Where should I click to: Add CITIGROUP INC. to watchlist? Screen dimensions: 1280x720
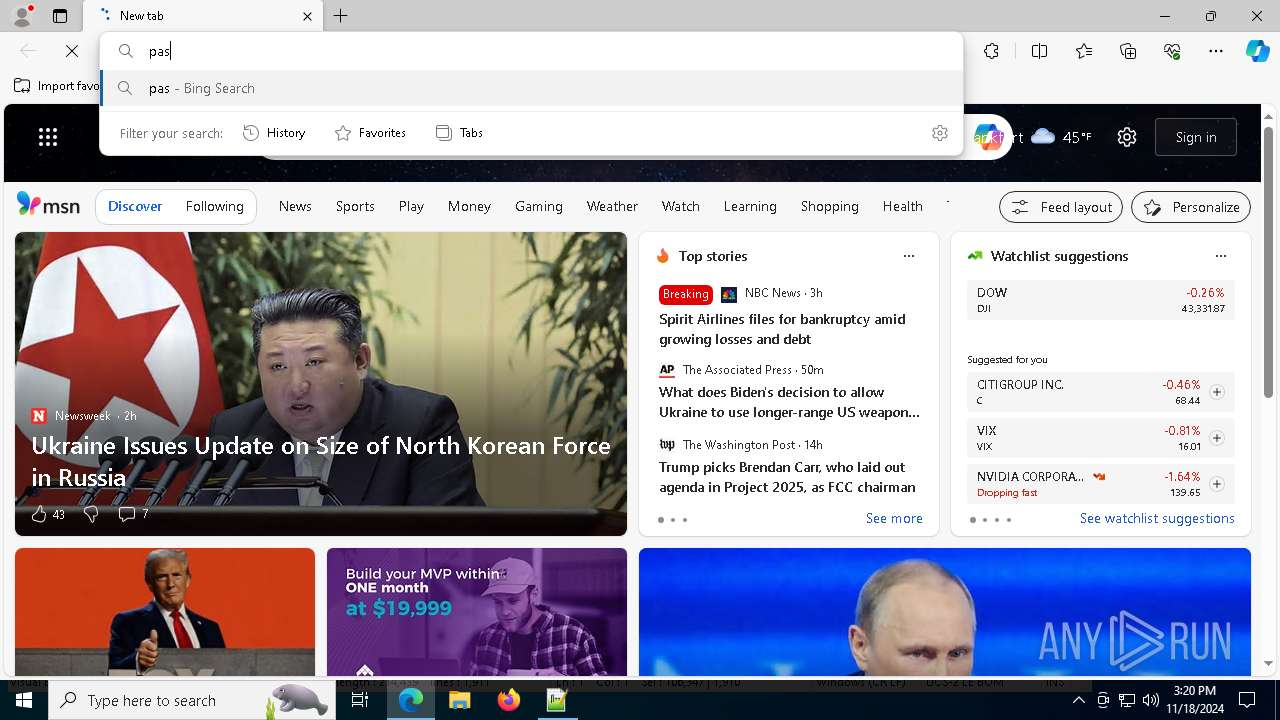[1217, 392]
